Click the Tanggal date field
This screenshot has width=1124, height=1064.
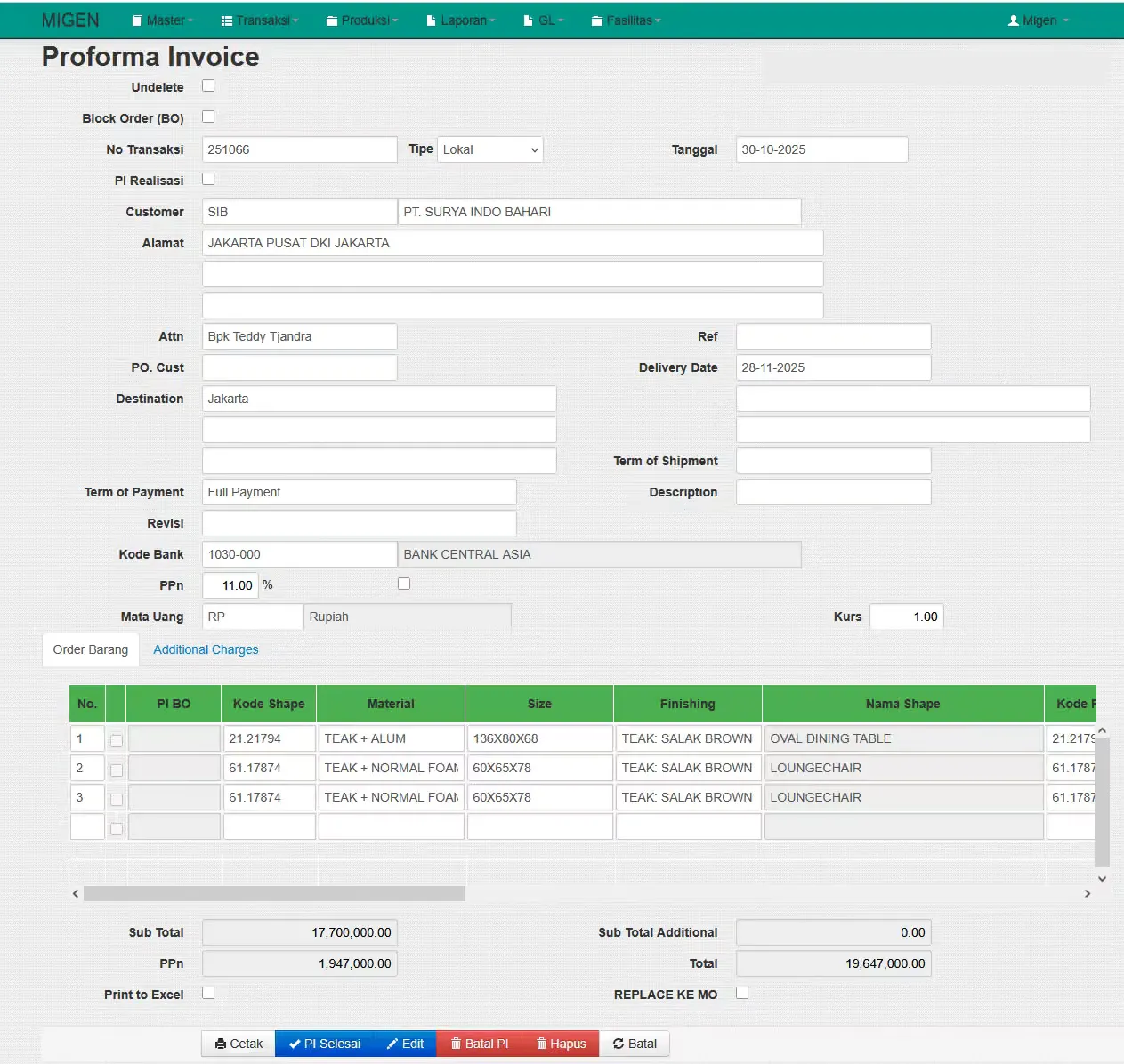click(822, 149)
